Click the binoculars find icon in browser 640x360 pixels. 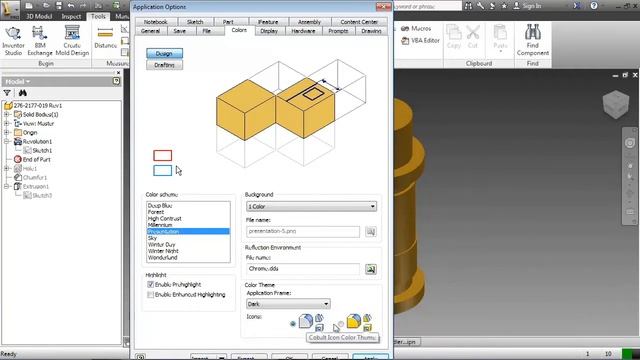point(22,93)
